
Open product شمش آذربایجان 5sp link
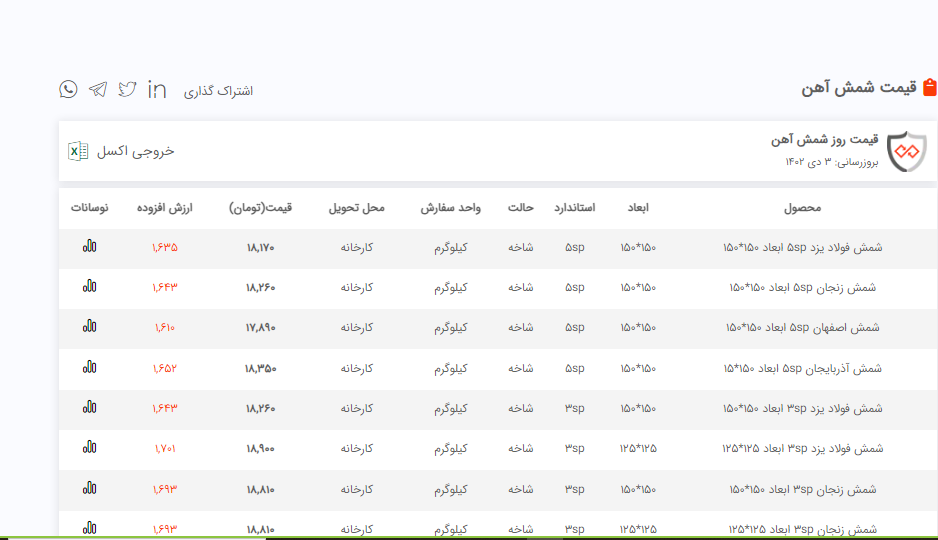pos(803,368)
